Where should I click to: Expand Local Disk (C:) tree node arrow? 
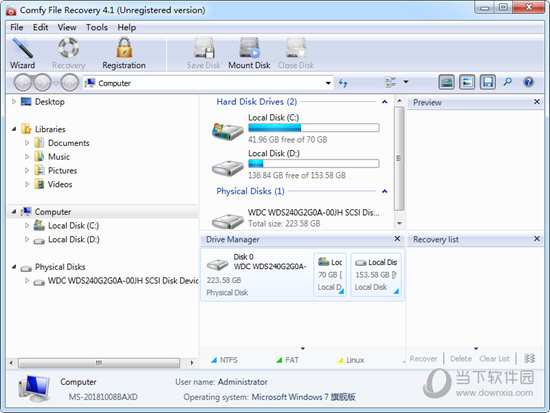pyautogui.click(x=27, y=225)
